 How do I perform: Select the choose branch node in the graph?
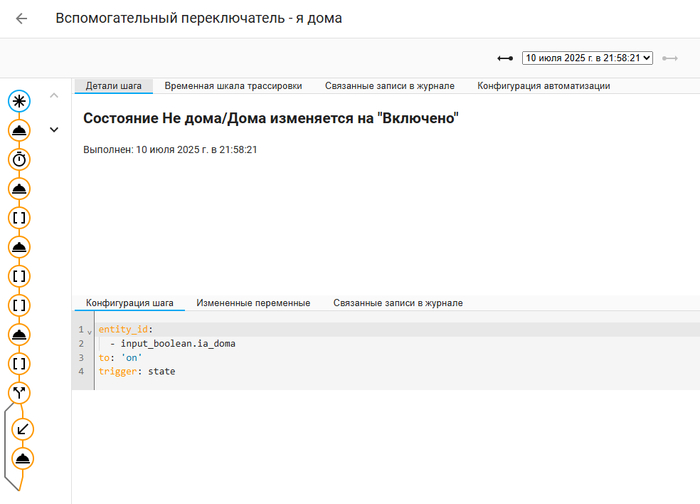point(20,392)
